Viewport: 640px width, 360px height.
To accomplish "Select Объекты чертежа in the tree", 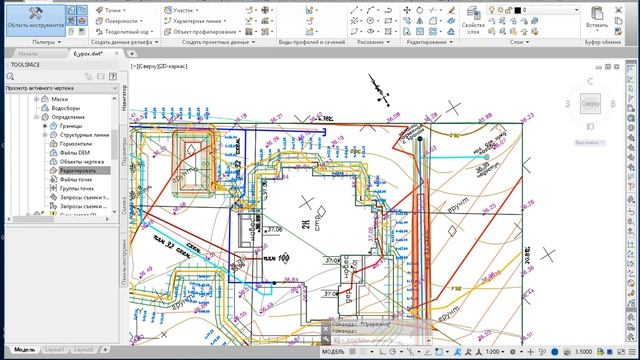I will [82, 162].
